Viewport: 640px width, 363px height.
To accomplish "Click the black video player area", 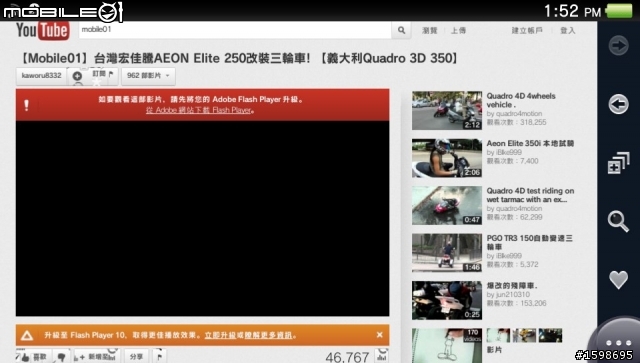I will (x=202, y=218).
